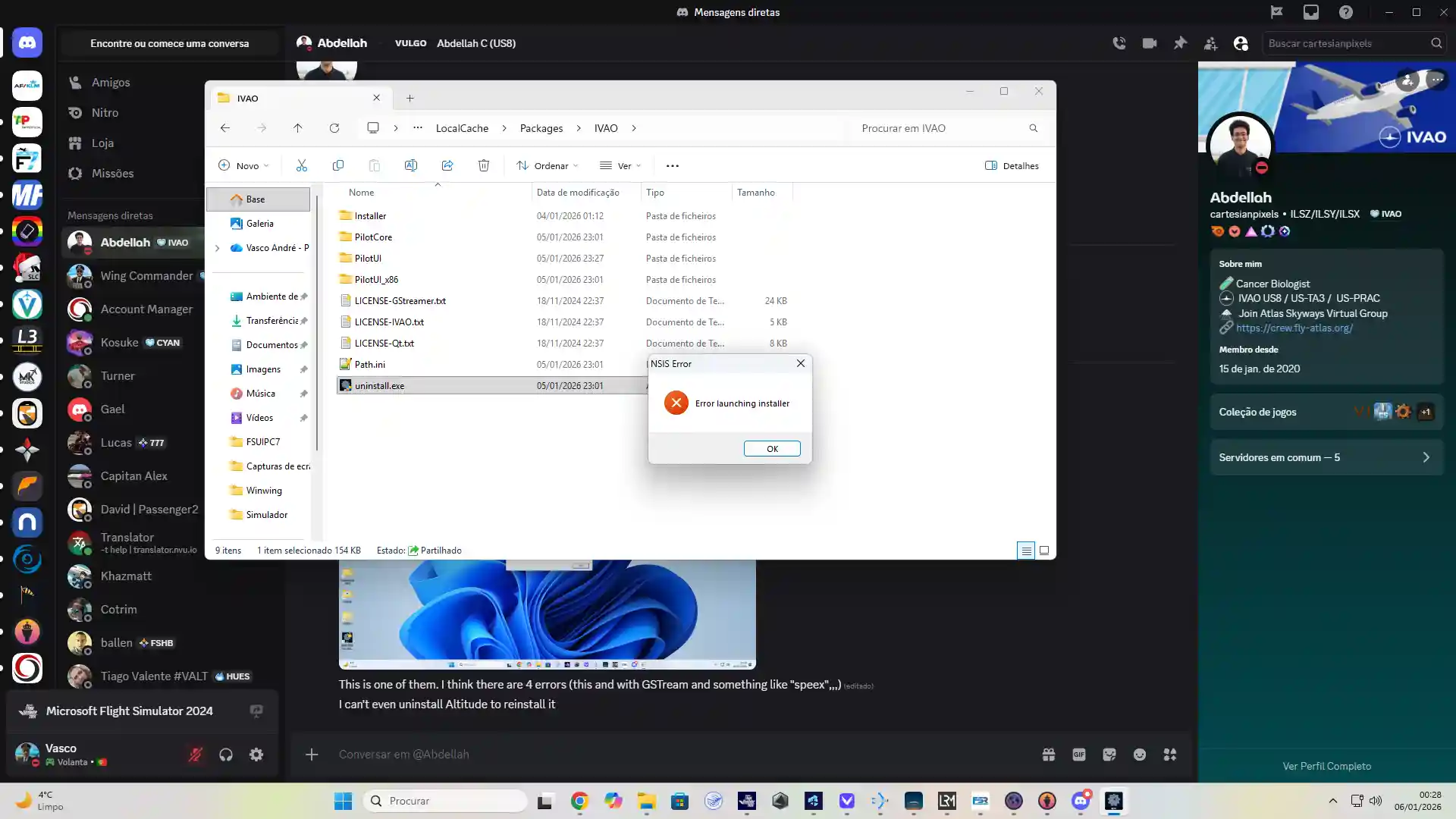The image size is (1456, 819).
Task: Start a voice call with Abdellah
Action: [x=1119, y=43]
